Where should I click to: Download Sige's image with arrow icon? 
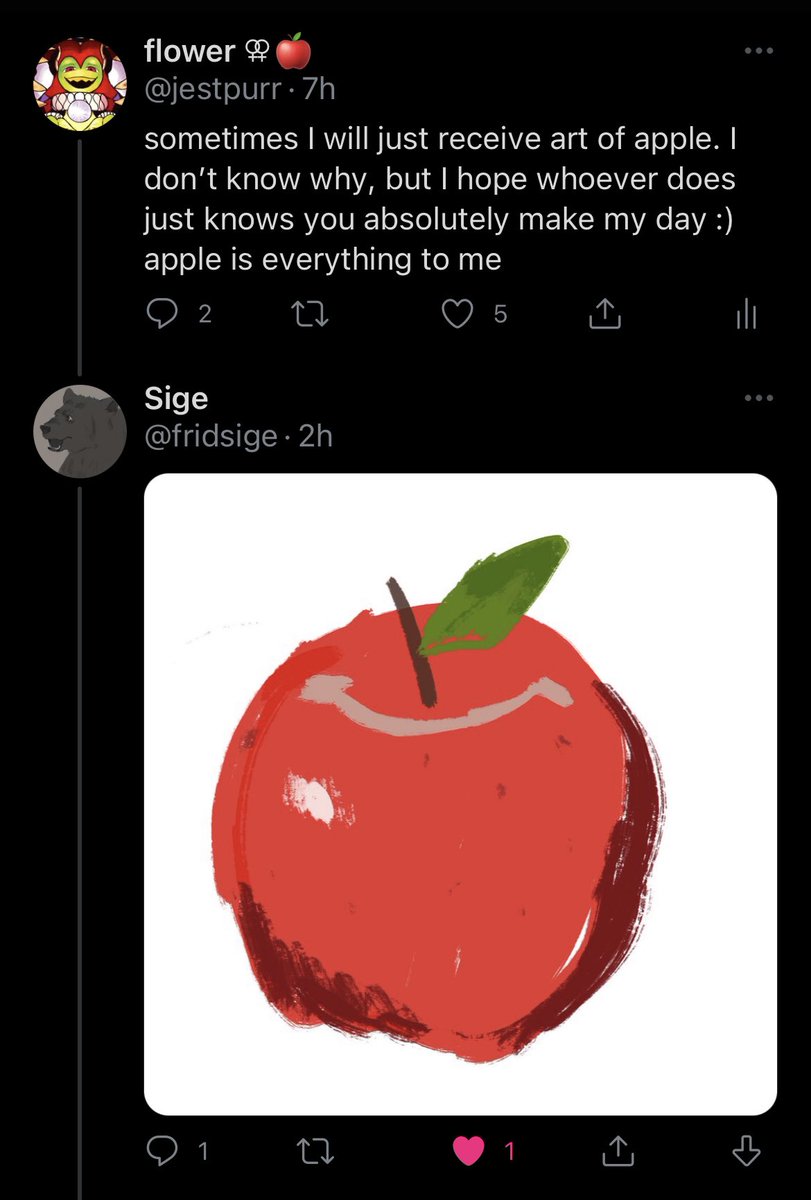746,1152
